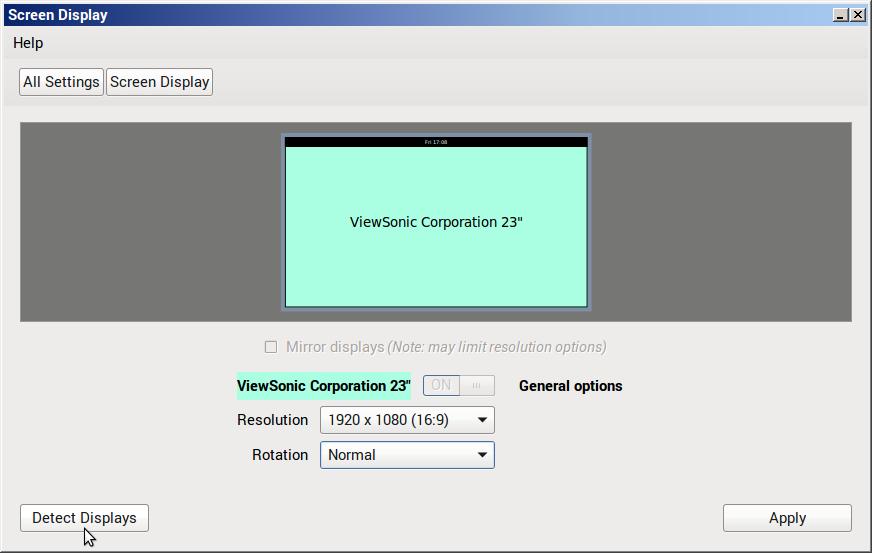Open the Rotation Normal combo box
This screenshot has height=553, width=872.
pyautogui.click(x=400, y=455)
